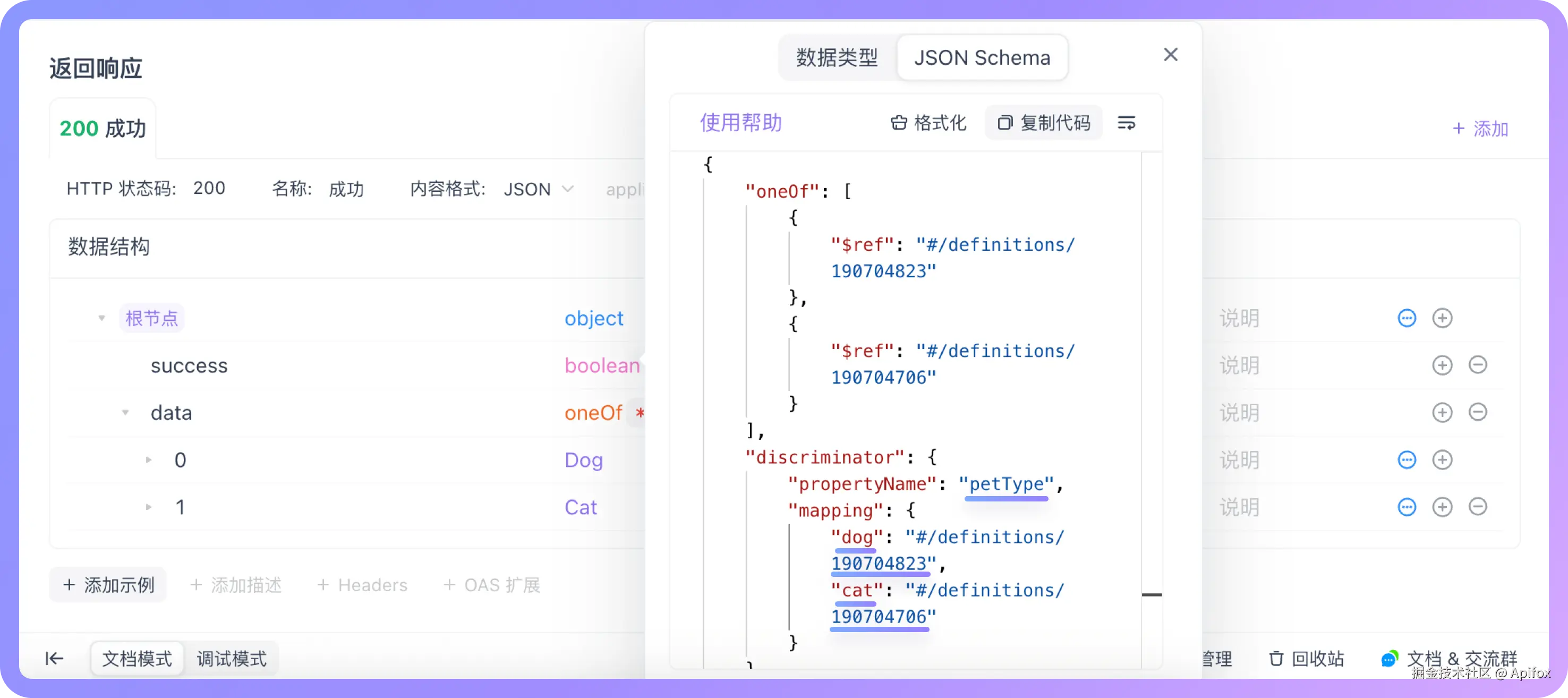Viewport: 1568px width, 698px height.
Task: Add node in Cat row
Action: point(1442,506)
